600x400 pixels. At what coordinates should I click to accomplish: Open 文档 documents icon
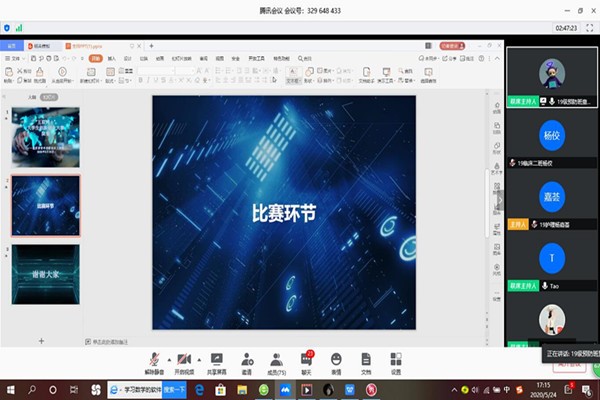point(366,361)
